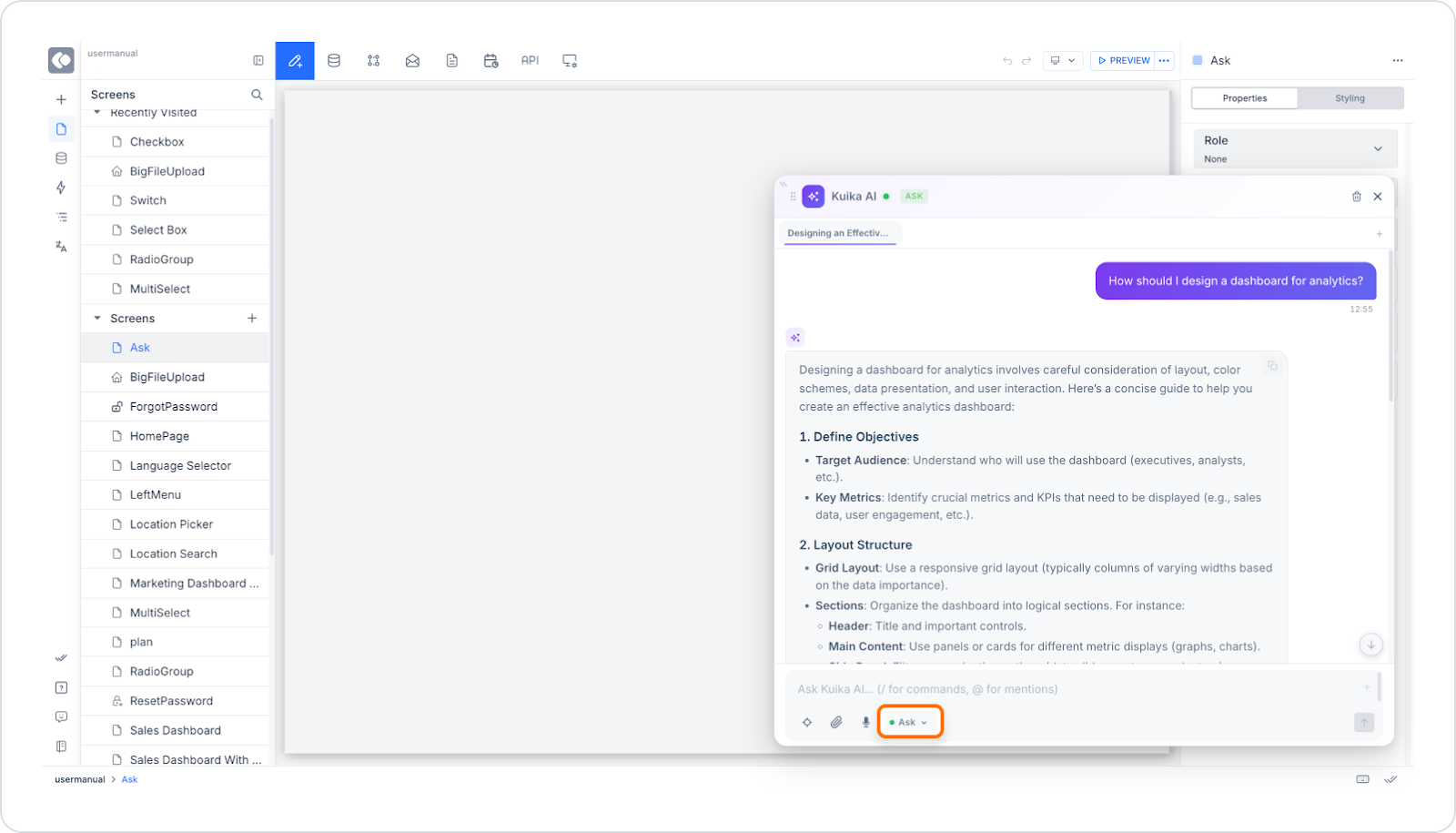Switch to the Styling tab
Viewport: 1456px width, 833px height.
click(x=1350, y=98)
